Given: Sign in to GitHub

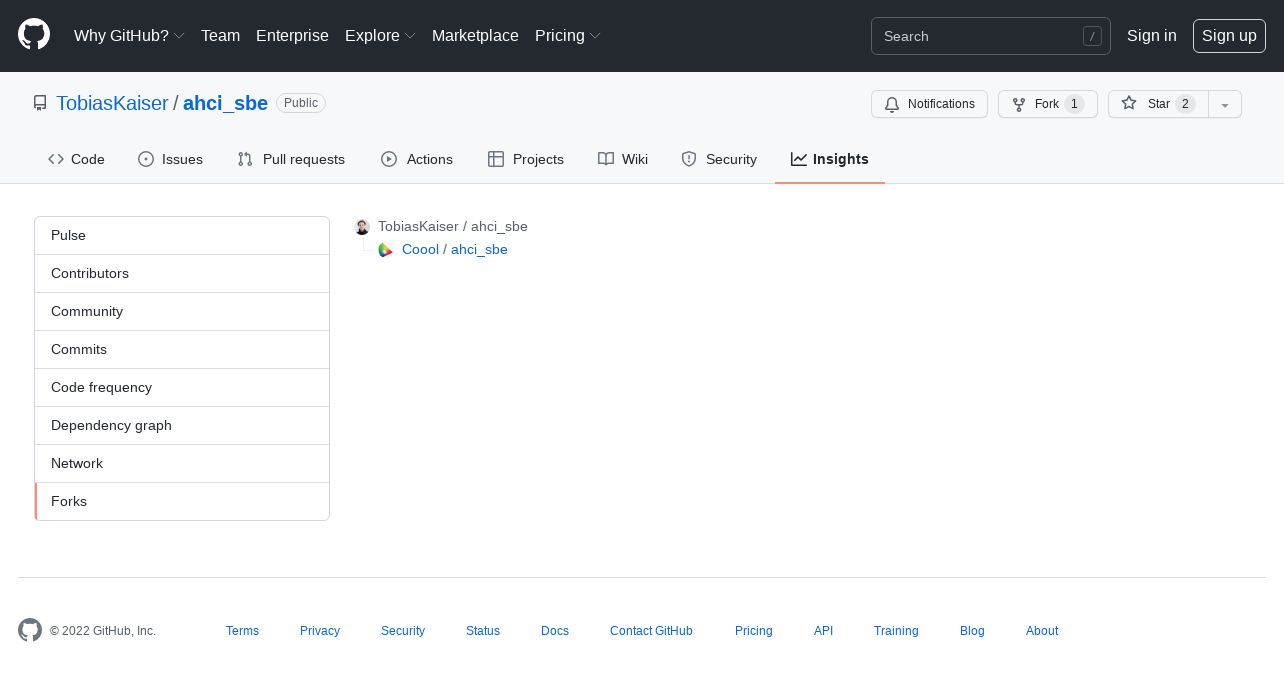Looking at the screenshot, I should click(x=1151, y=35).
